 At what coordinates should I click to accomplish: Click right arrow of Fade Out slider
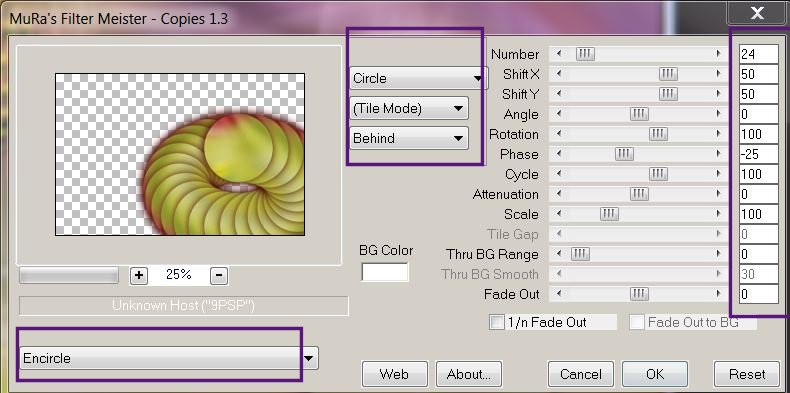(718, 294)
